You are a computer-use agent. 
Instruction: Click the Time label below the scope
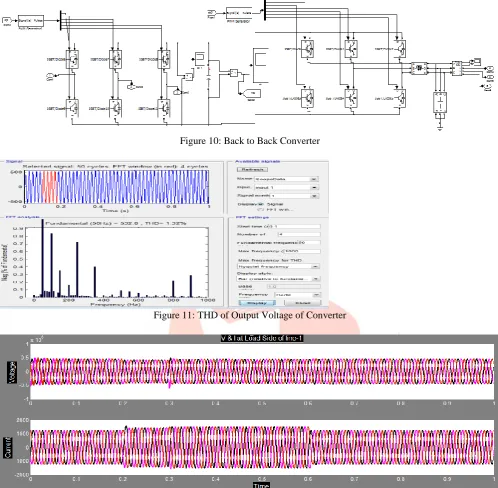(x=261, y=485)
